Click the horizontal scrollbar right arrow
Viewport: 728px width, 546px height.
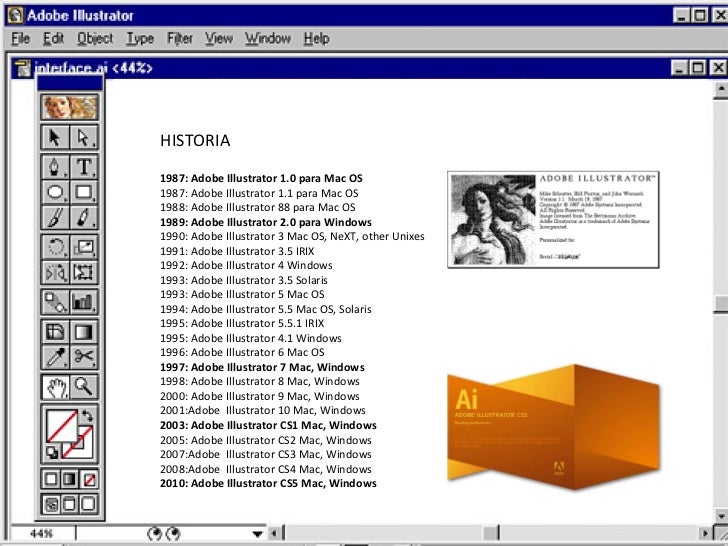(706, 534)
